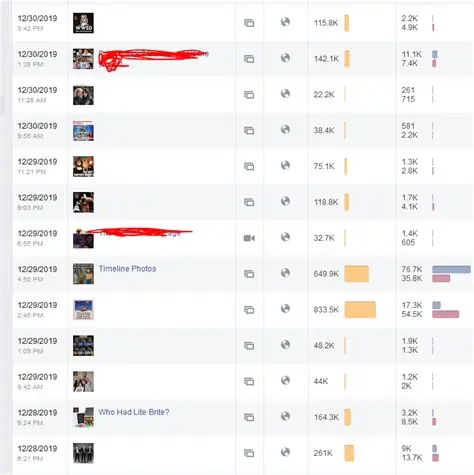Click the globe icon on 142.1K reach row
The width and height of the screenshot is (474, 475).
point(285,58)
